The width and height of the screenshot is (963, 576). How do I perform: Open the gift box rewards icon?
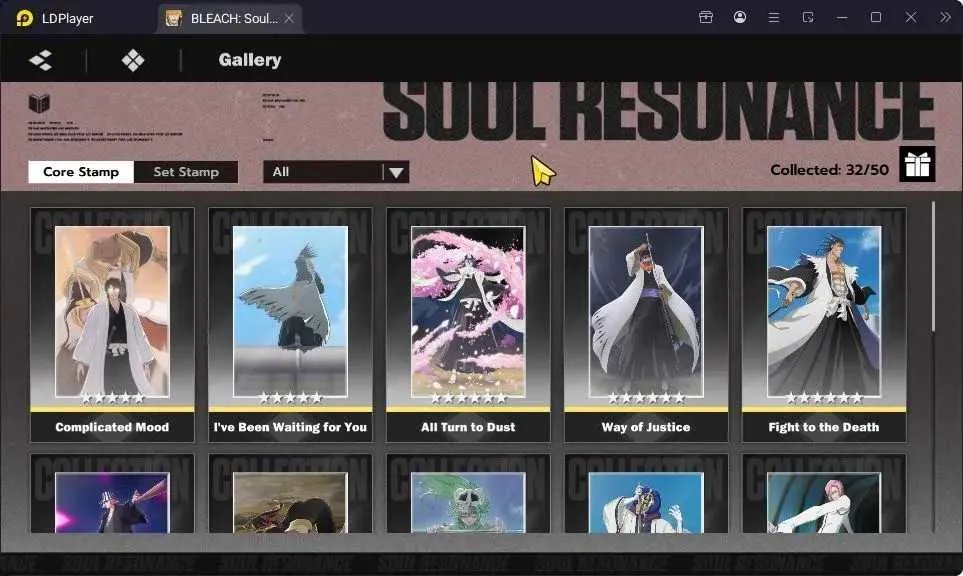pos(917,164)
